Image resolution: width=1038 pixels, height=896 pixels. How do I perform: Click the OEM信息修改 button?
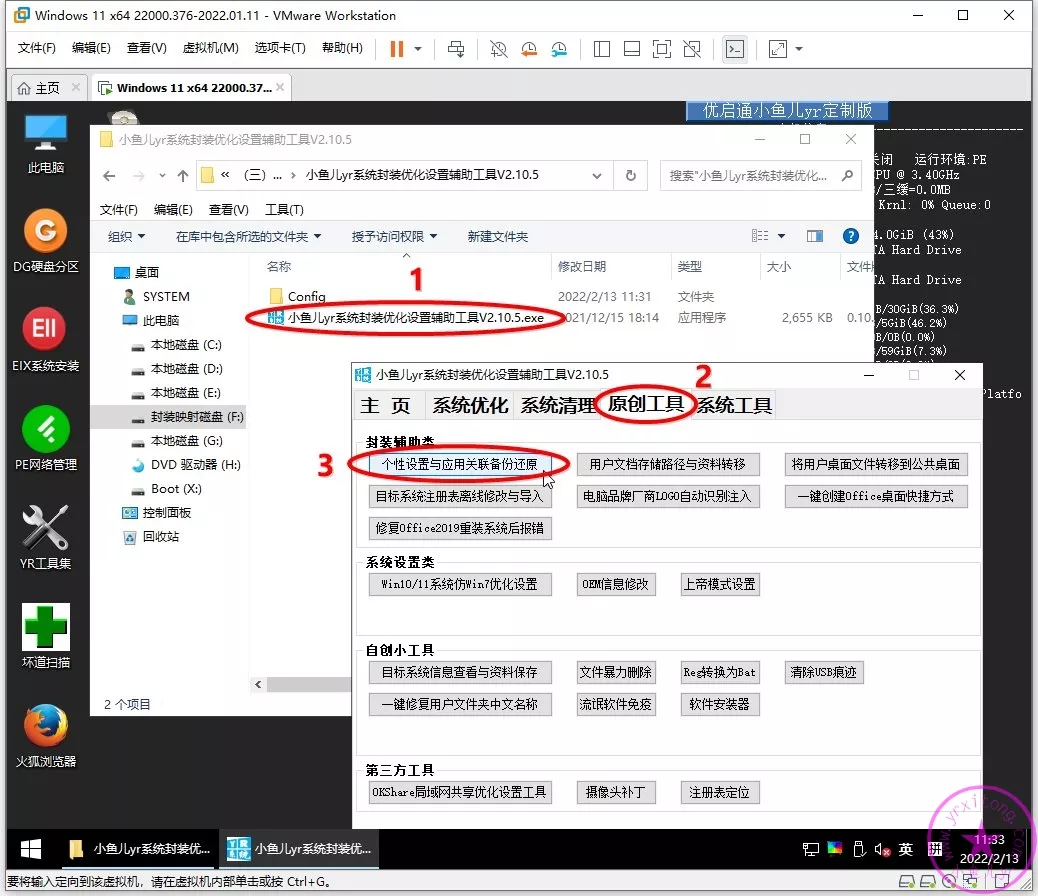[x=616, y=584]
